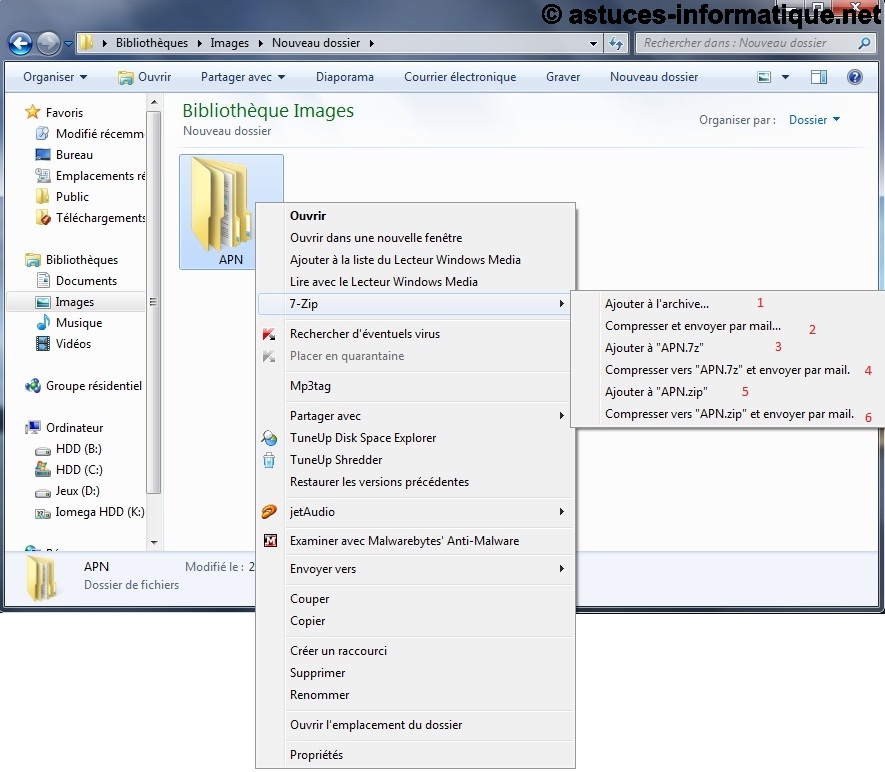
Task: Click the navigation pane scrollbar
Action: click(x=153, y=302)
